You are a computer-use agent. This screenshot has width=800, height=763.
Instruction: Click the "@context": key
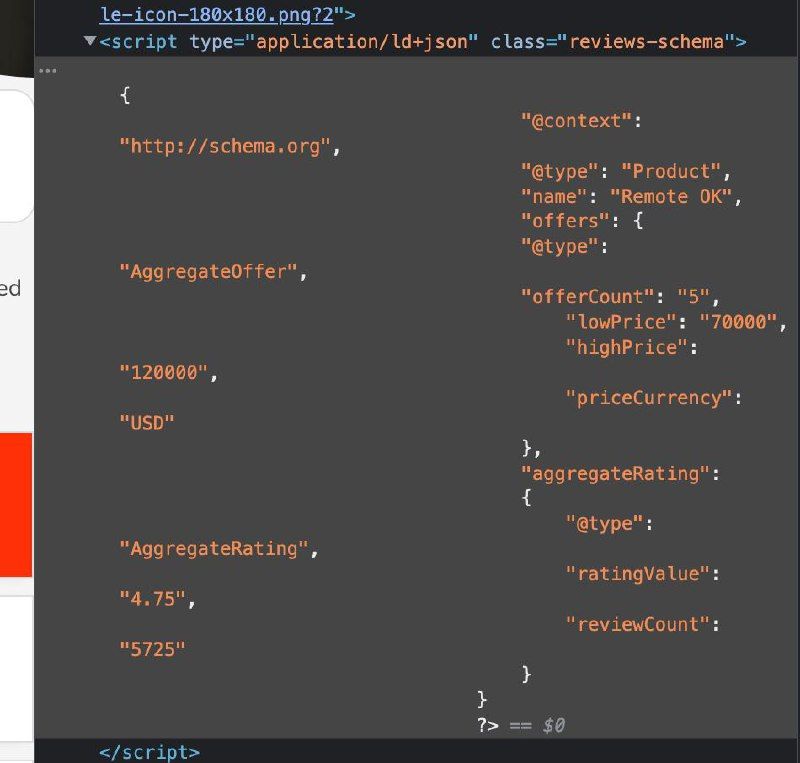point(581,121)
